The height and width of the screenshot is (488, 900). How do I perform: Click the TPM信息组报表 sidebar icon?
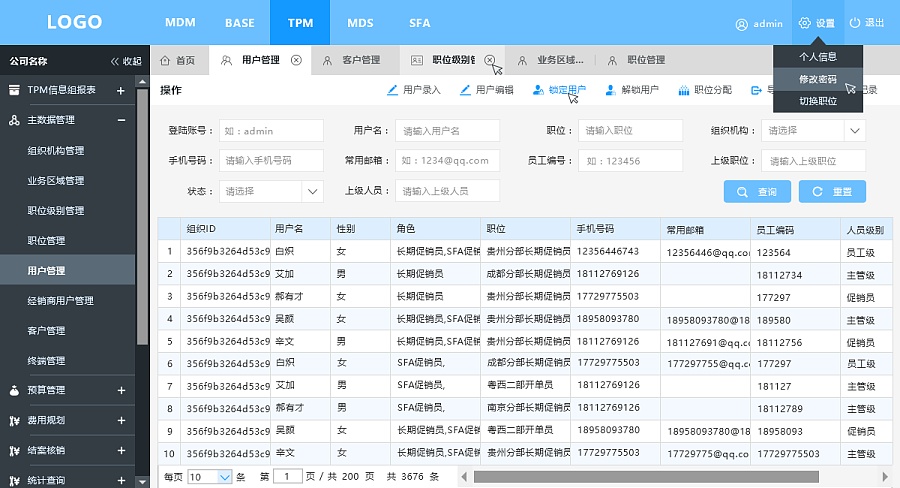(14, 90)
